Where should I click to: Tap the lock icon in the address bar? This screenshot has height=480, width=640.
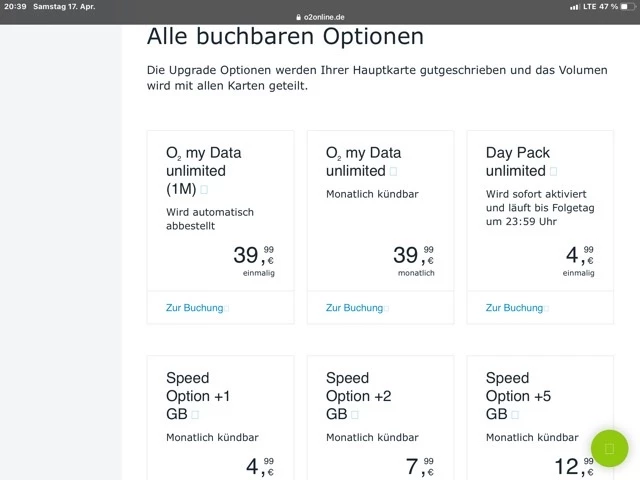(x=297, y=17)
